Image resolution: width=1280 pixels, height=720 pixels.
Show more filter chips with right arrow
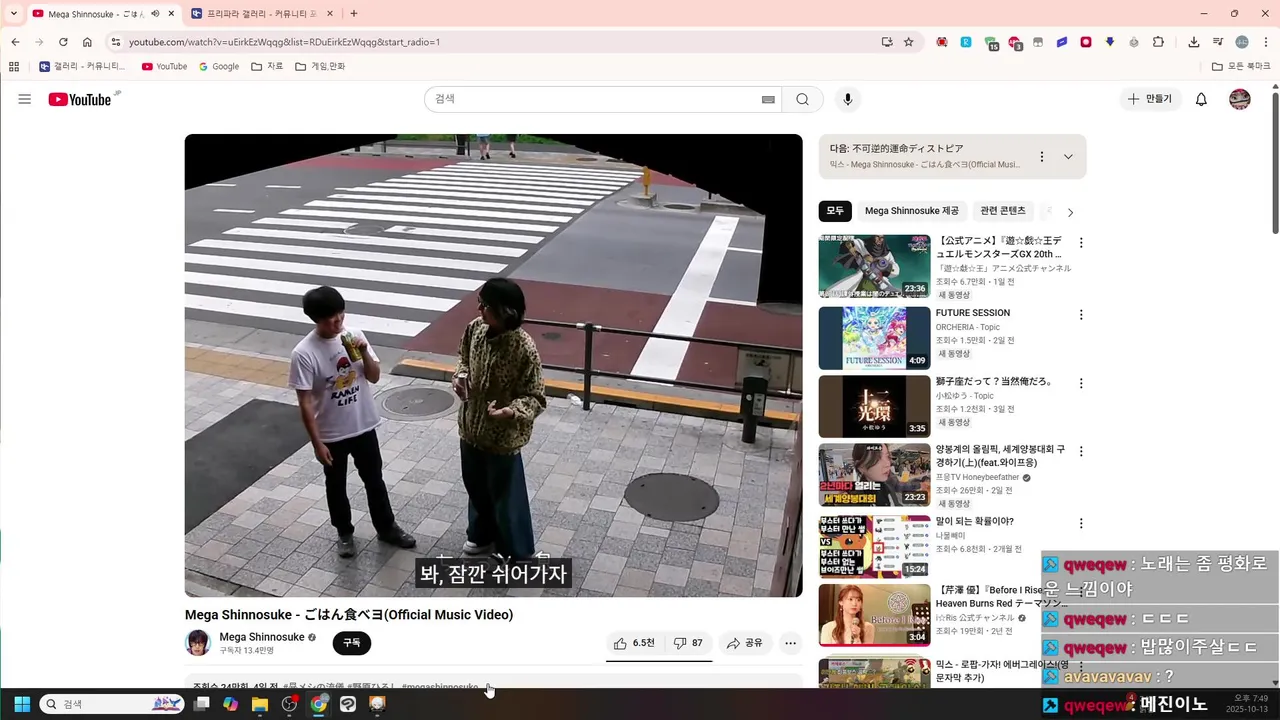pyautogui.click(x=1070, y=212)
